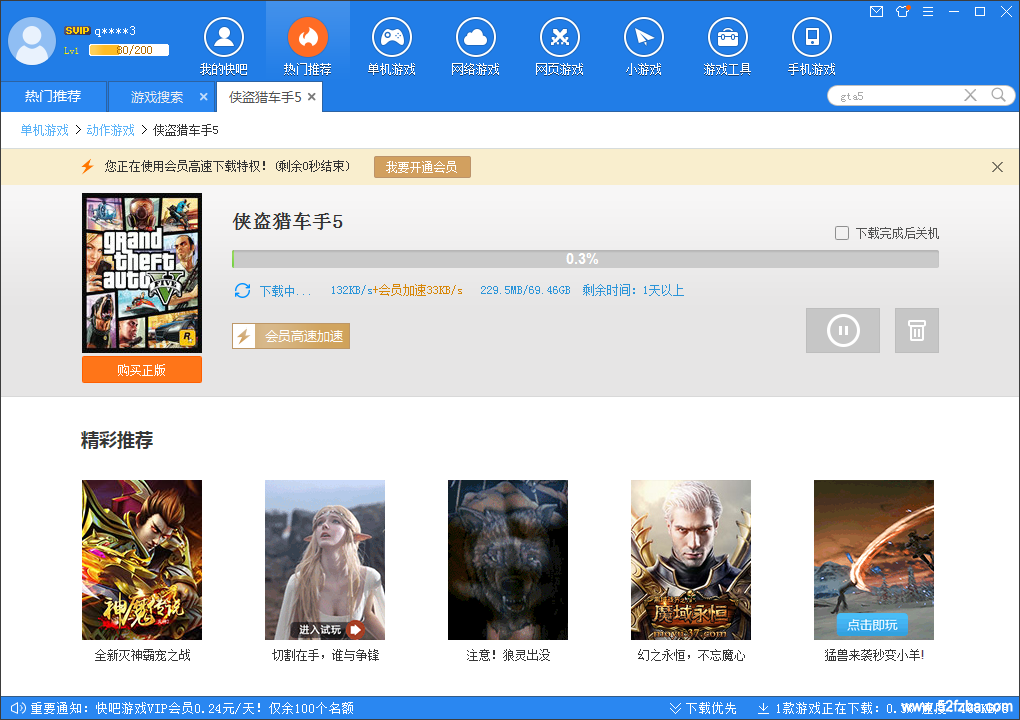Screen dimensions: 1020x720
Task: Close the 侠盗猎车手5 tab
Action: click(x=312, y=97)
